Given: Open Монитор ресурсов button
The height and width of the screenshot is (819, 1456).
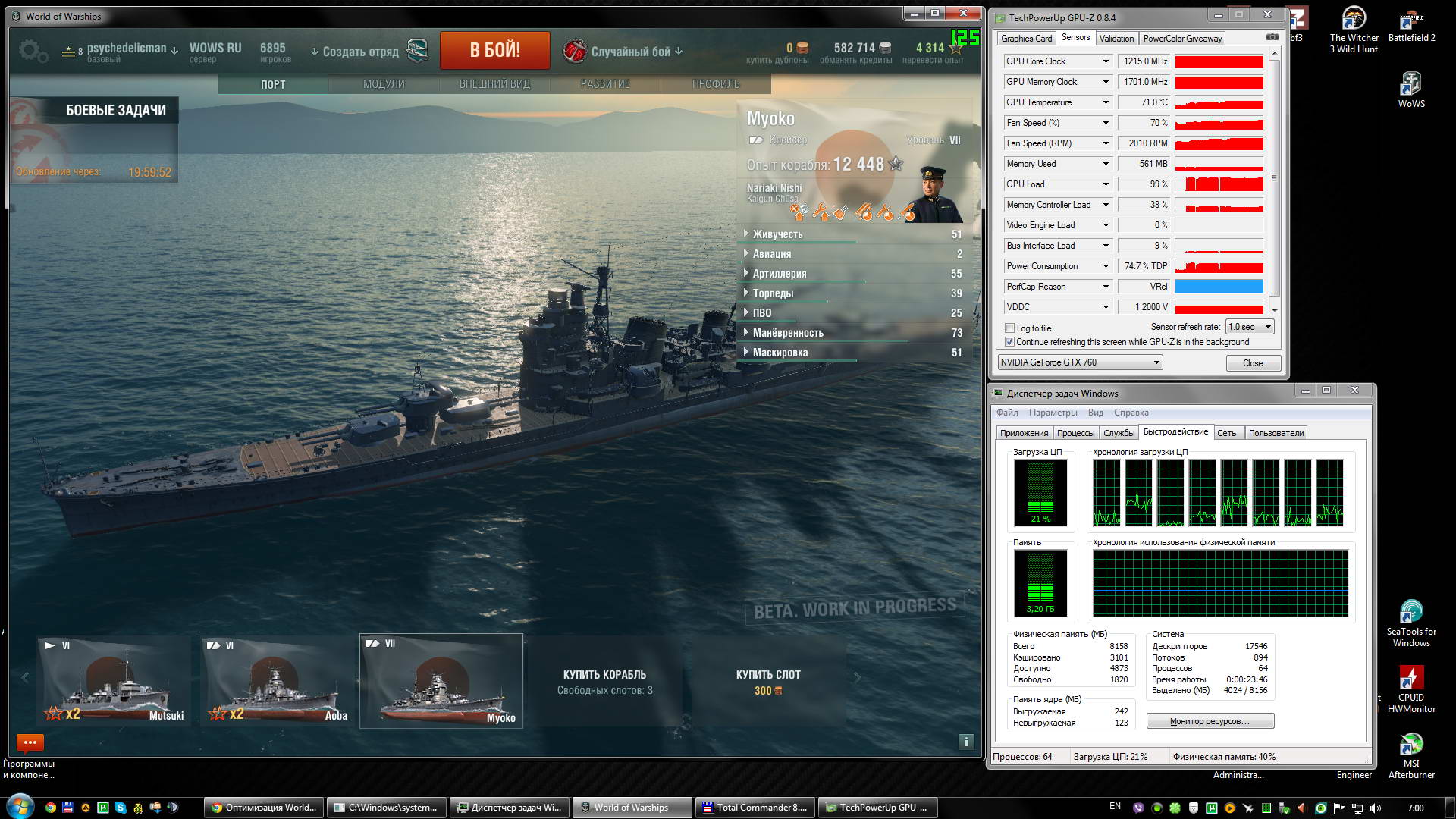Looking at the screenshot, I should point(1210,721).
